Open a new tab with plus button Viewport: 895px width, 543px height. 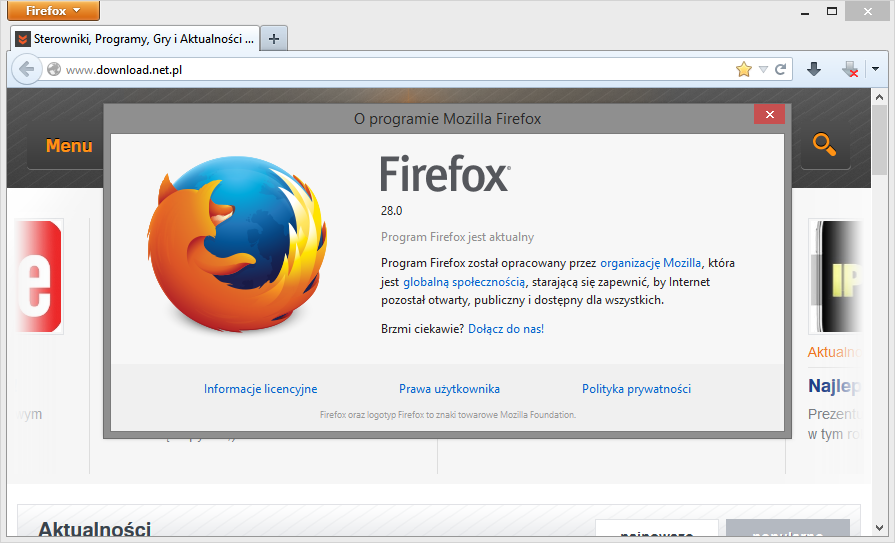coord(274,39)
